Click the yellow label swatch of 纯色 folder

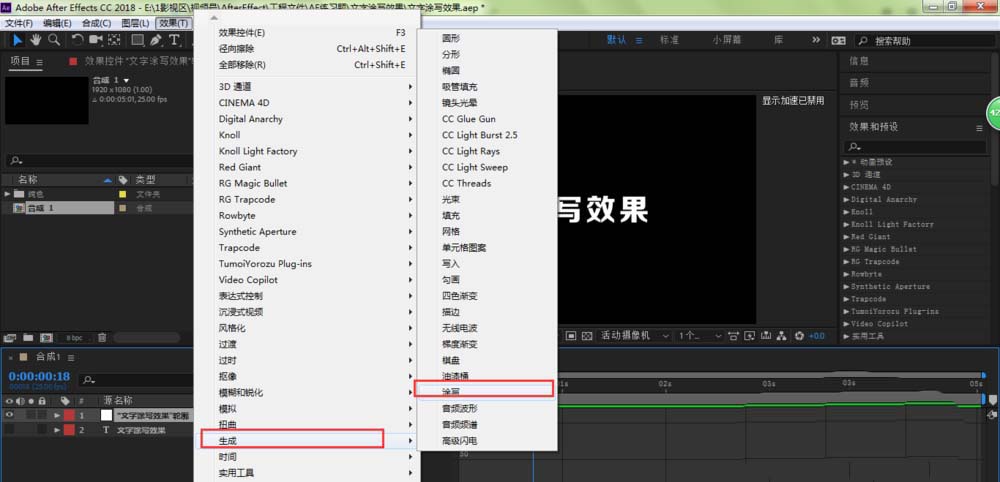point(123,193)
